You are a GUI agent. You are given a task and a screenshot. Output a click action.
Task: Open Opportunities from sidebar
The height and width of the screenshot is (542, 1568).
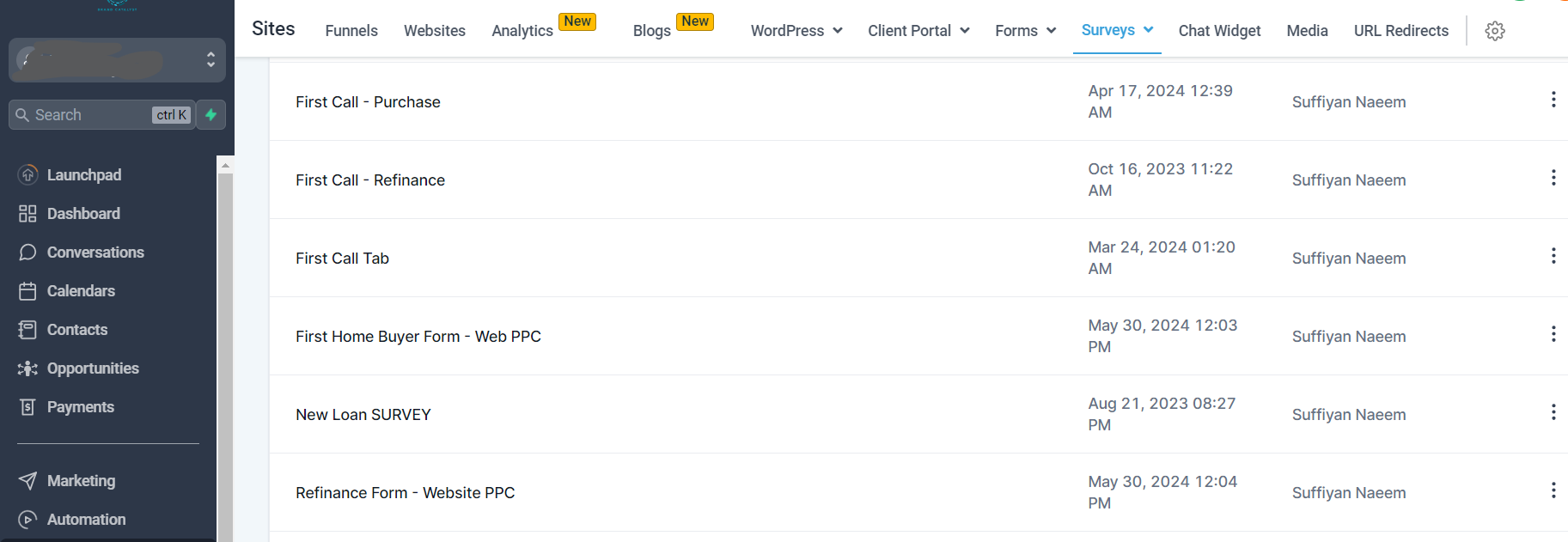click(93, 368)
